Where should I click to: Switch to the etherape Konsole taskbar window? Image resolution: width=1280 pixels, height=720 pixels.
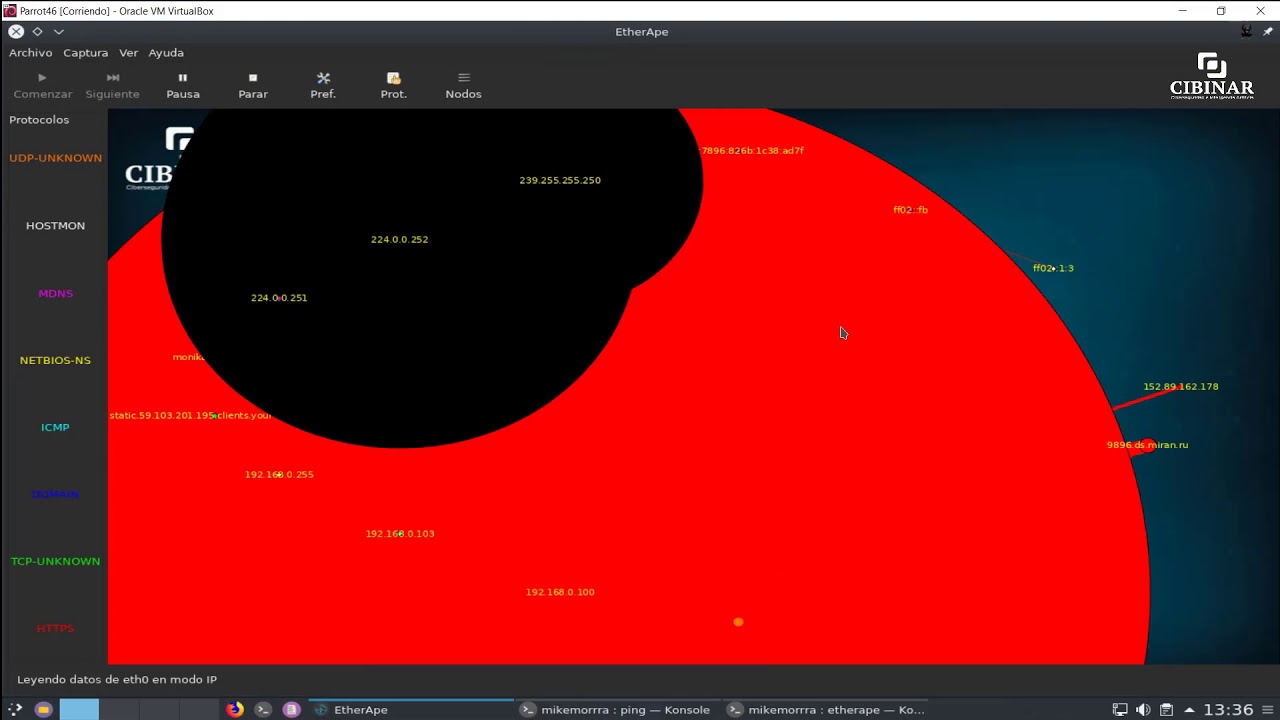point(825,710)
